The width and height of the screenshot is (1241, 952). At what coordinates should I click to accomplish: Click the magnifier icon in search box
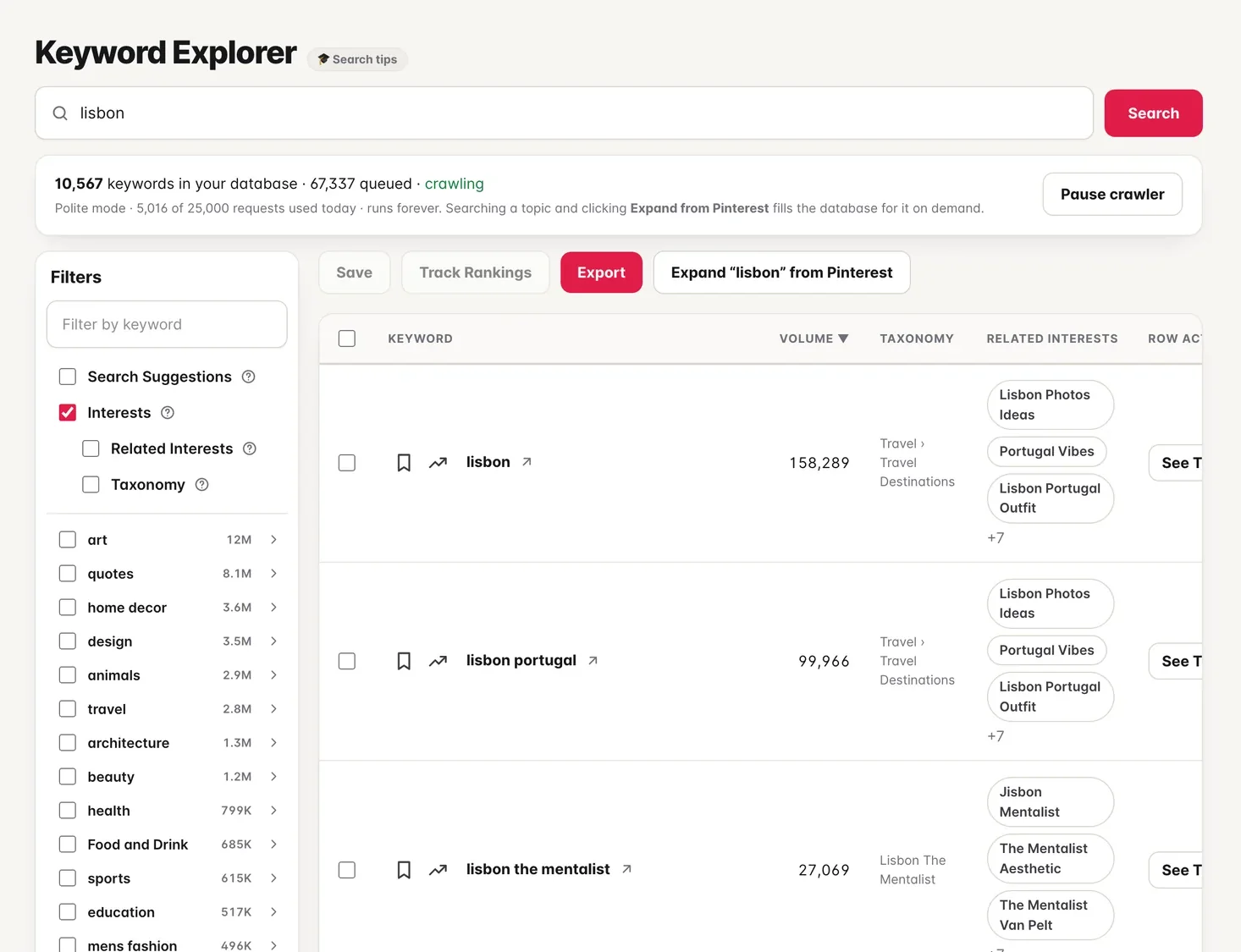[x=60, y=113]
